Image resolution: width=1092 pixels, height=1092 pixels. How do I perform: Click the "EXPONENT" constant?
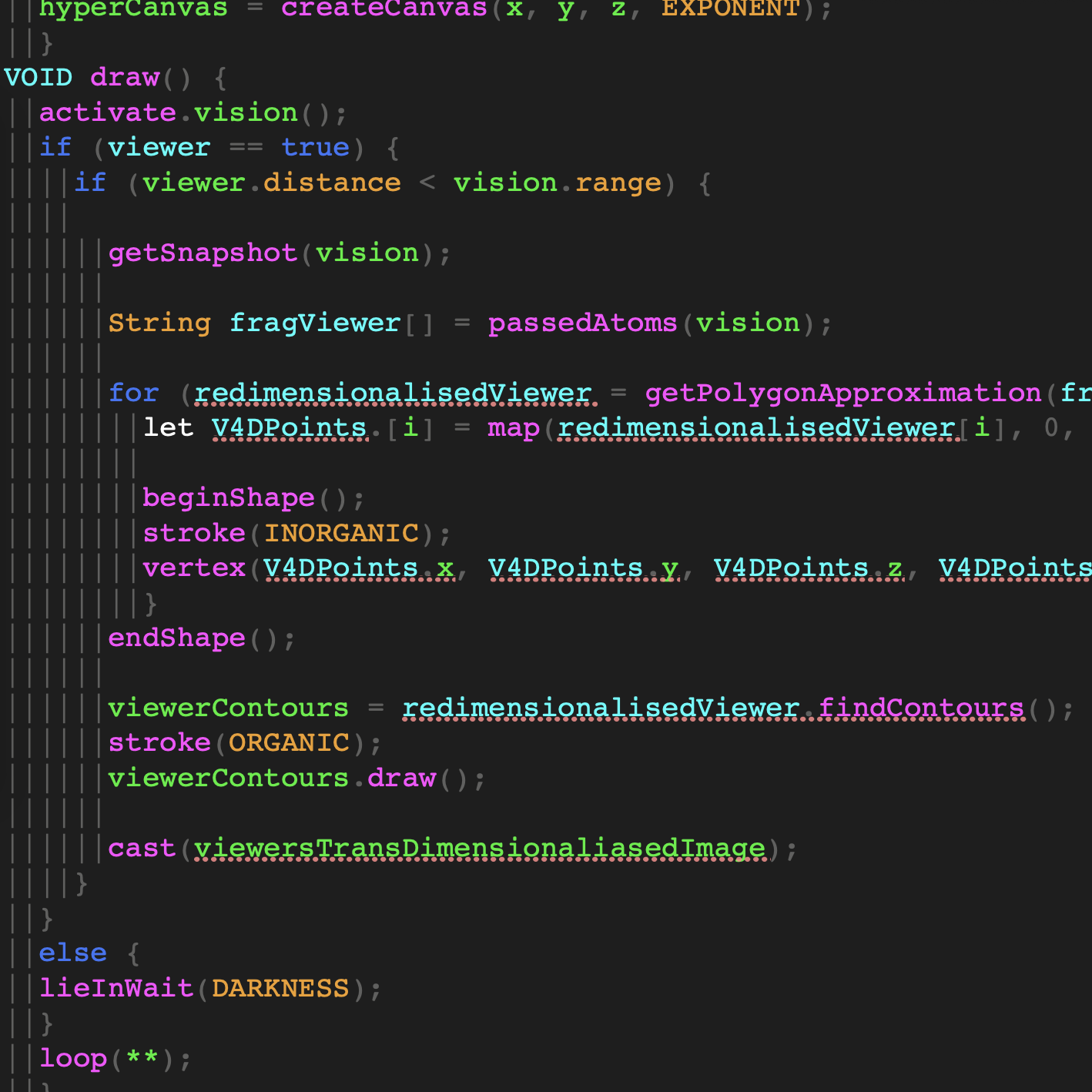[x=731, y=9]
